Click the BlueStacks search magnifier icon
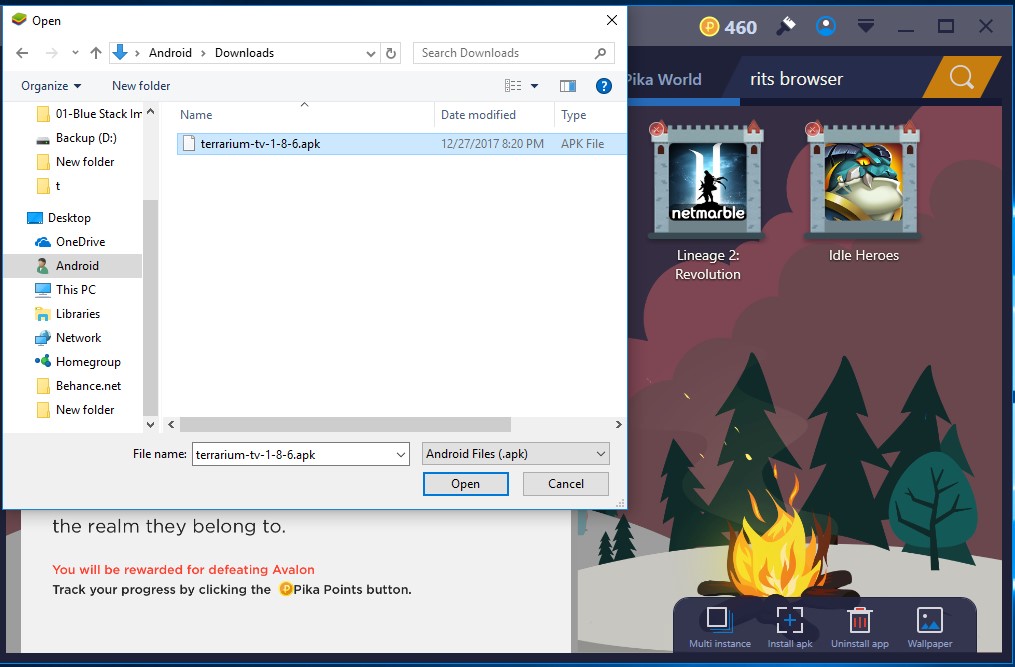 click(961, 77)
